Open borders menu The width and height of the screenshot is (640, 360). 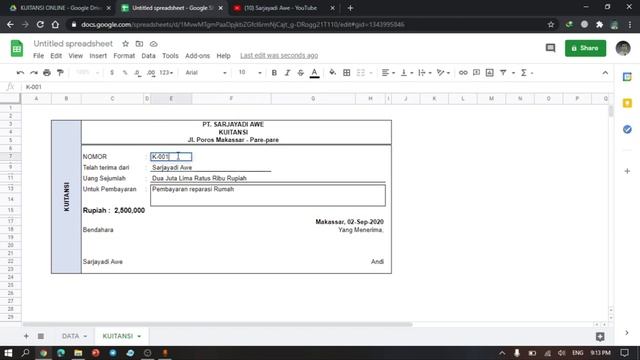[347, 73]
